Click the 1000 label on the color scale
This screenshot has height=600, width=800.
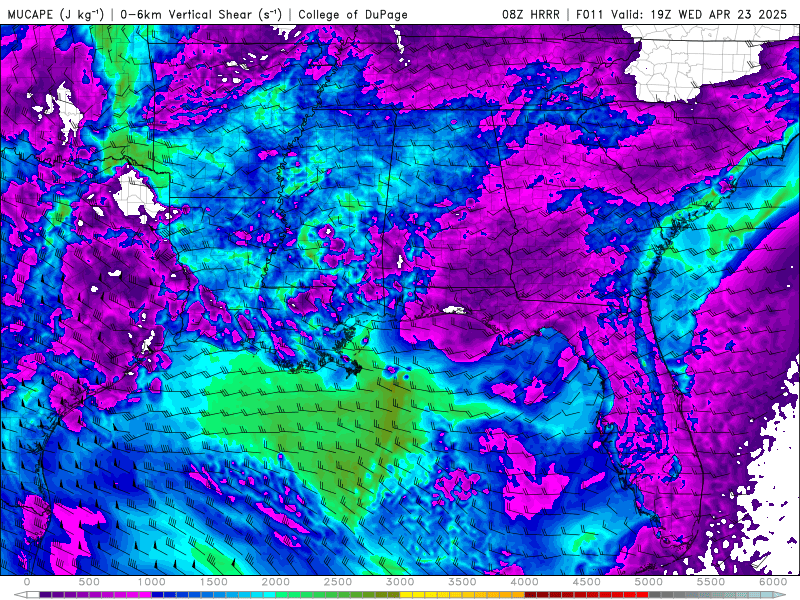pyautogui.click(x=152, y=582)
